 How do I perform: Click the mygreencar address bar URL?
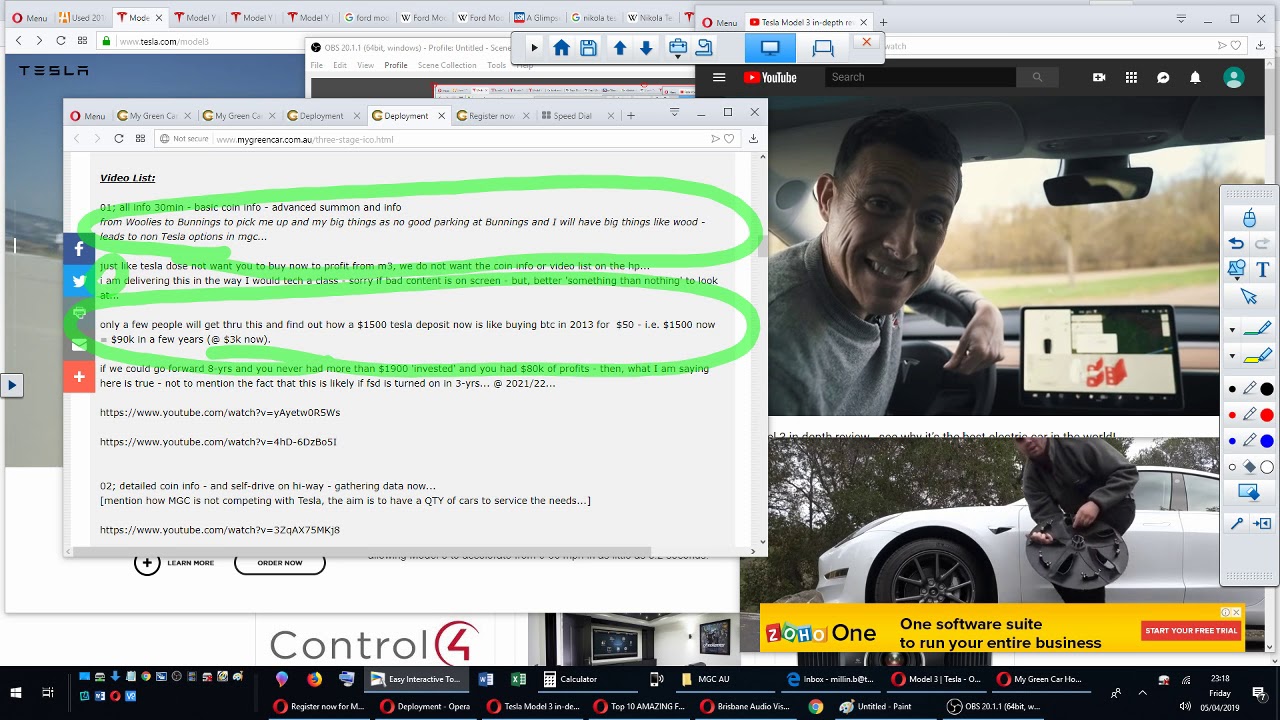[x=305, y=139]
